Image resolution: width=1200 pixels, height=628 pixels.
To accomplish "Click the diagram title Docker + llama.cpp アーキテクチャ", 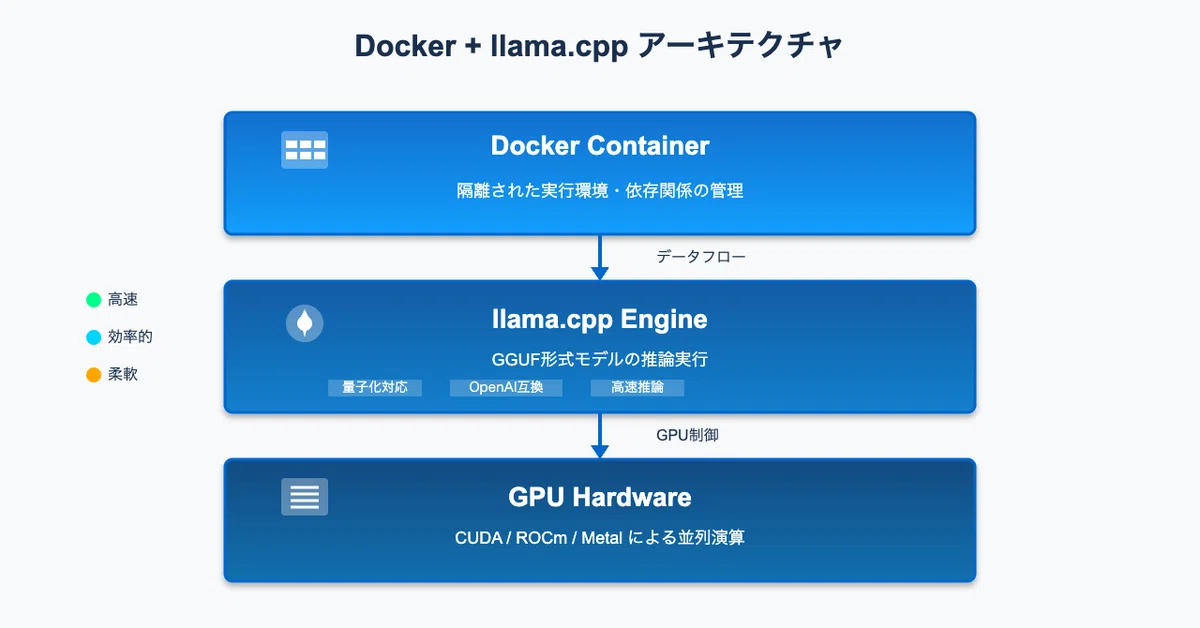I will (x=600, y=47).
